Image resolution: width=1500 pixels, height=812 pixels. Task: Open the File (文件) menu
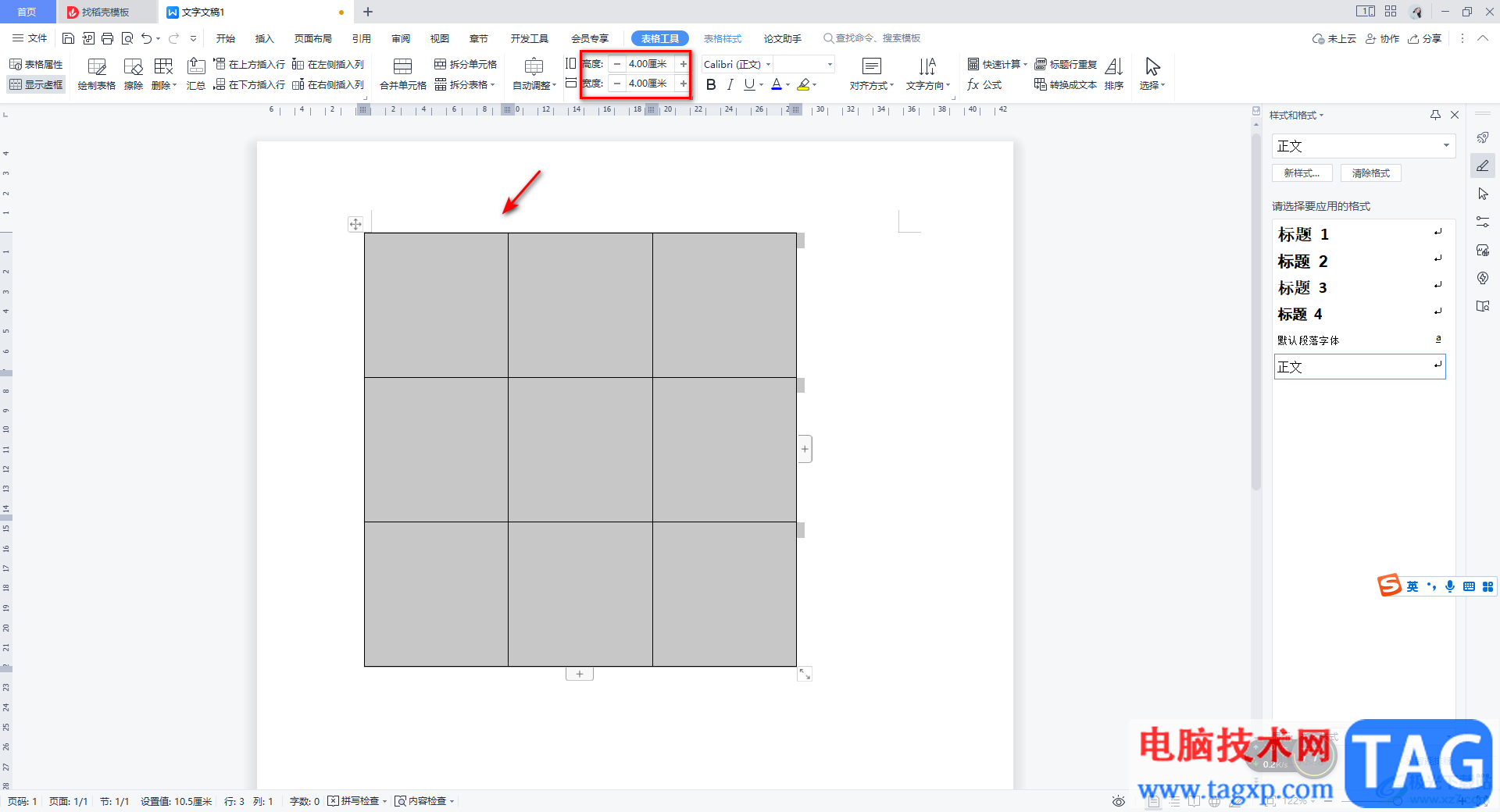point(30,38)
